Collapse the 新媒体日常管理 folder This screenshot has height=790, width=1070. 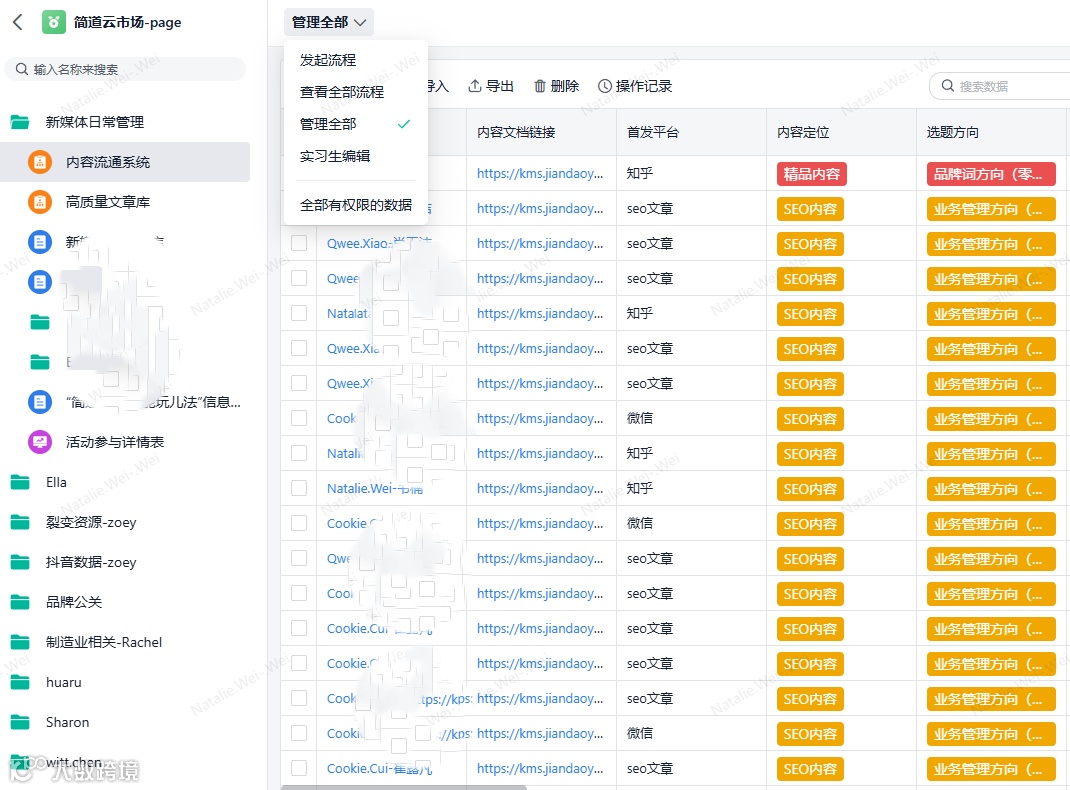(x=94, y=122)
